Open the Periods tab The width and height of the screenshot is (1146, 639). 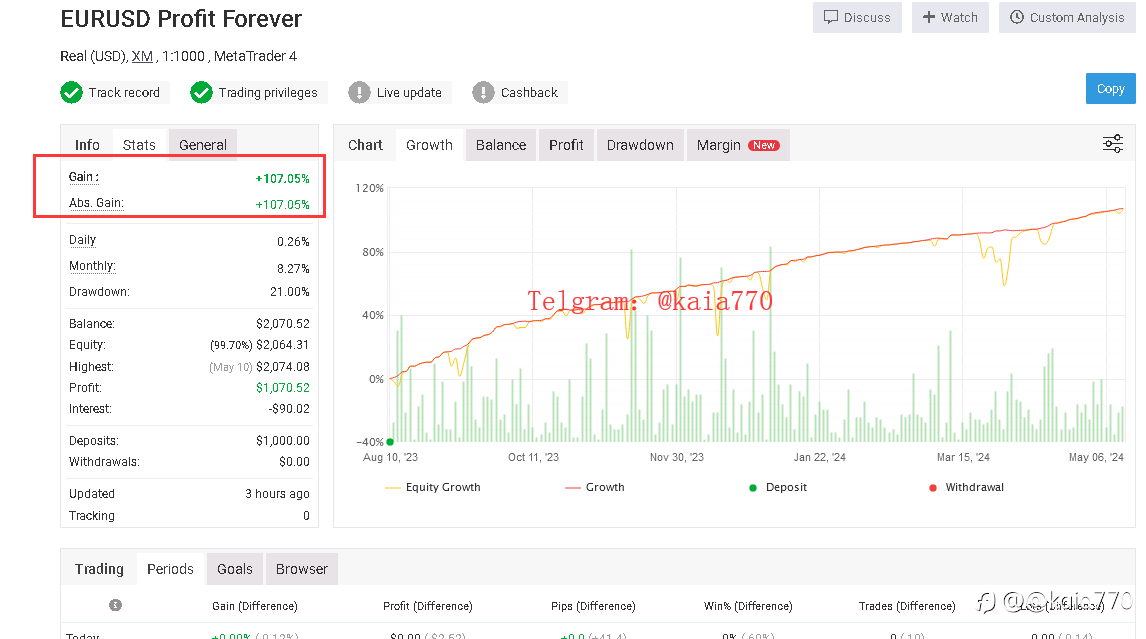(x=170, y=569)
